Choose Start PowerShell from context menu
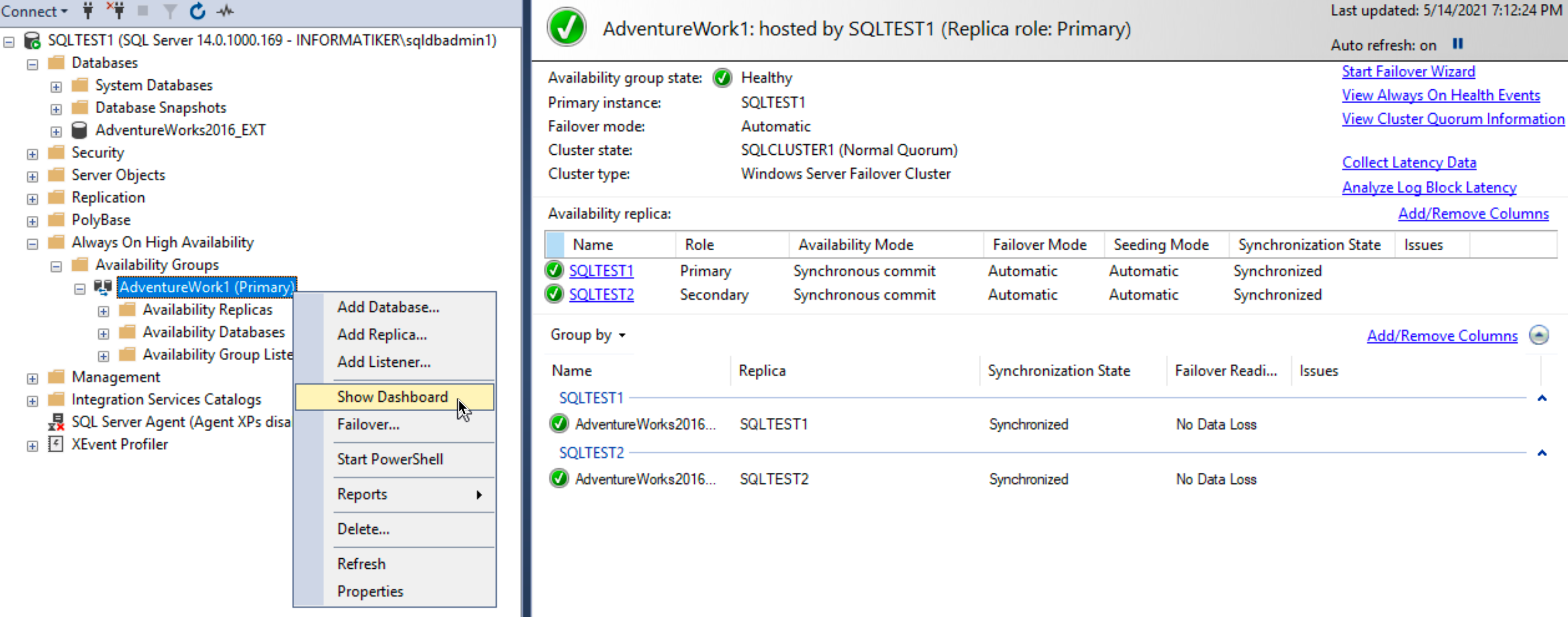 394,458
